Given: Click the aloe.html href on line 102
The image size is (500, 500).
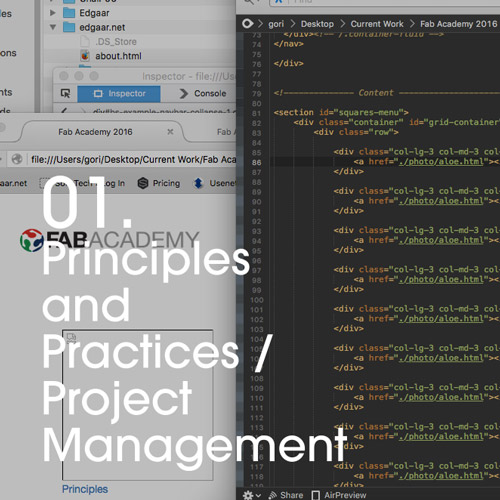Looking at the screenshot, I should pos(441,319).
